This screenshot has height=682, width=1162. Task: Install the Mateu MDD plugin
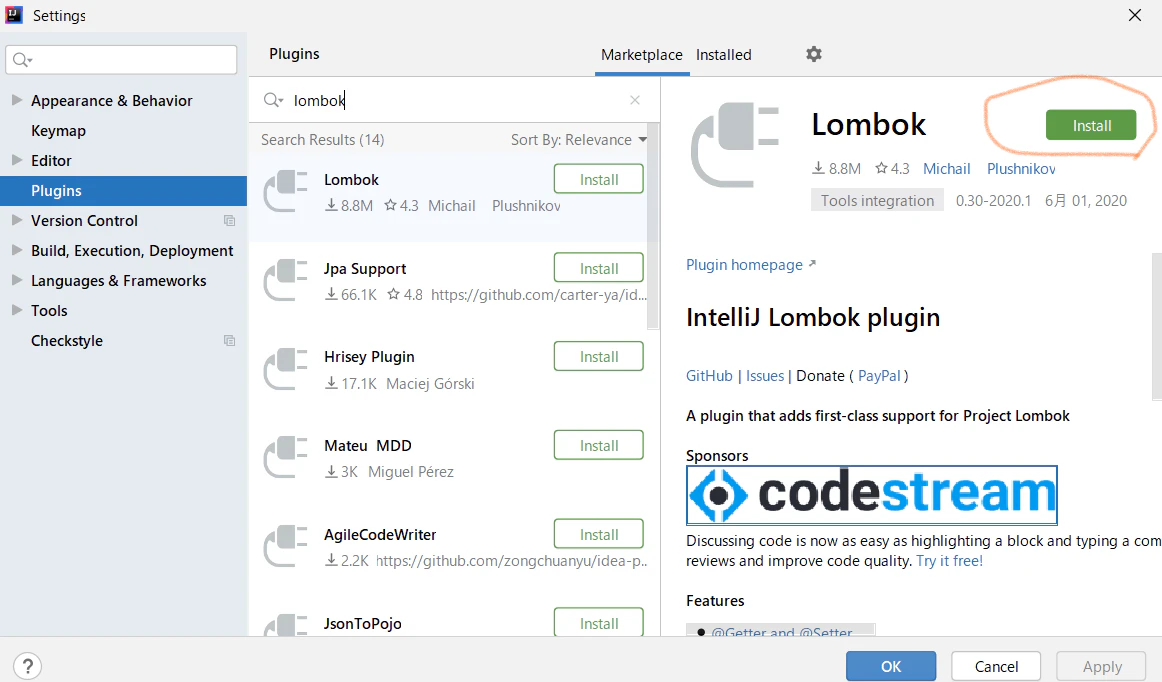(x=599, y=446)
